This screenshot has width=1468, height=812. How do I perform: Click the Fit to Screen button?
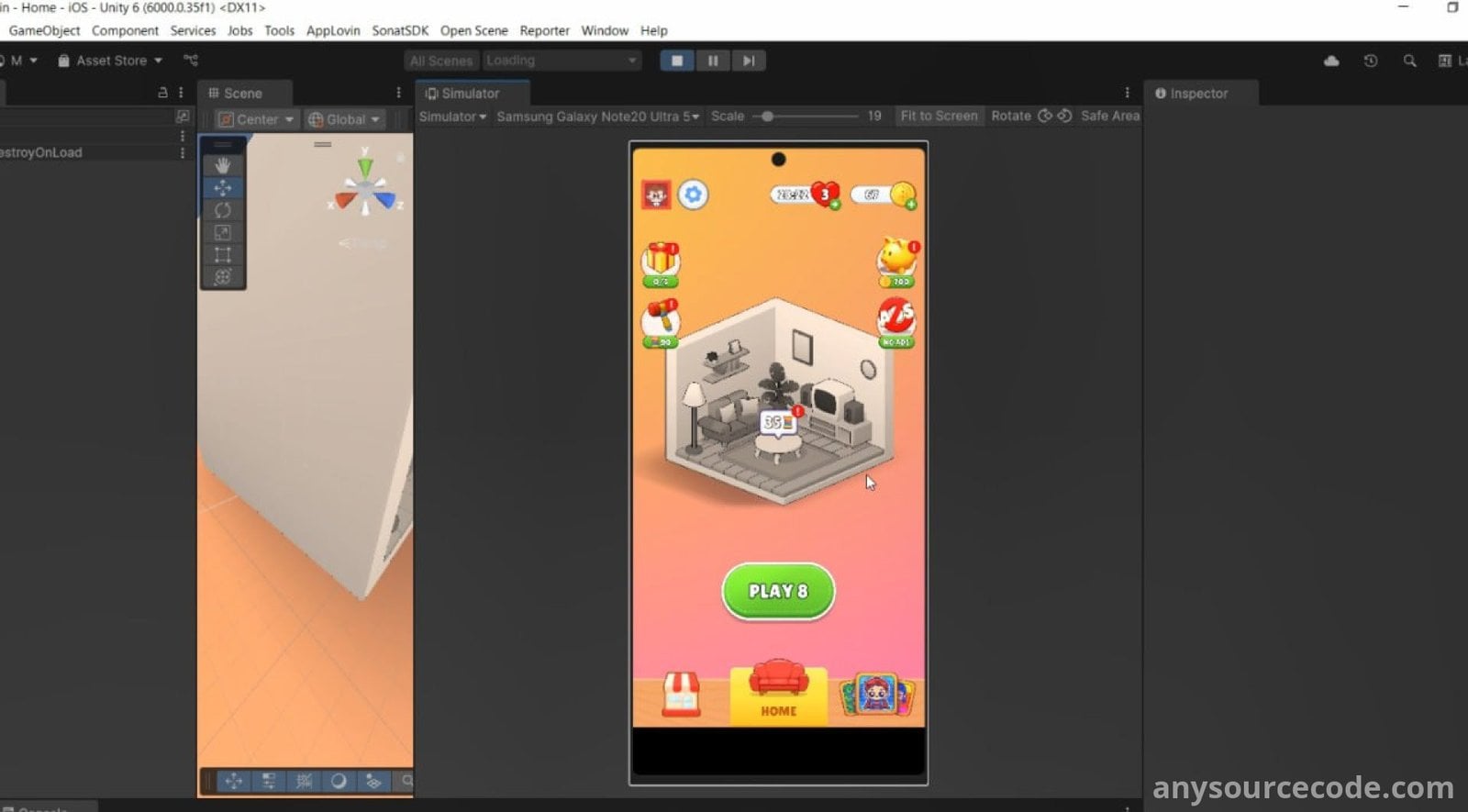click(939, 116)
